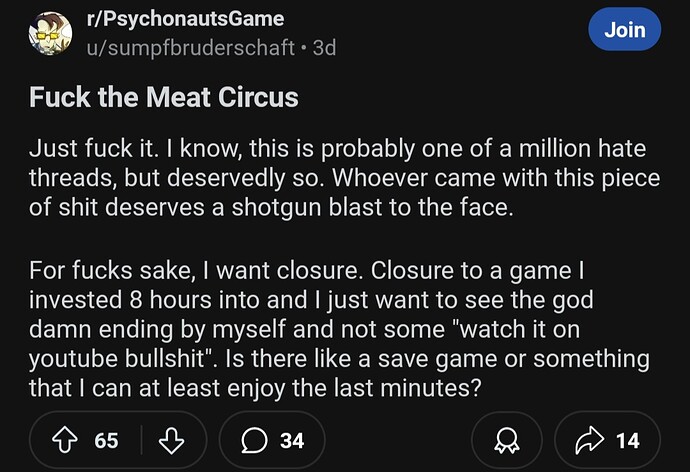
Task: Join the r/PsychonautsGame community
Action: pos(624,30)
